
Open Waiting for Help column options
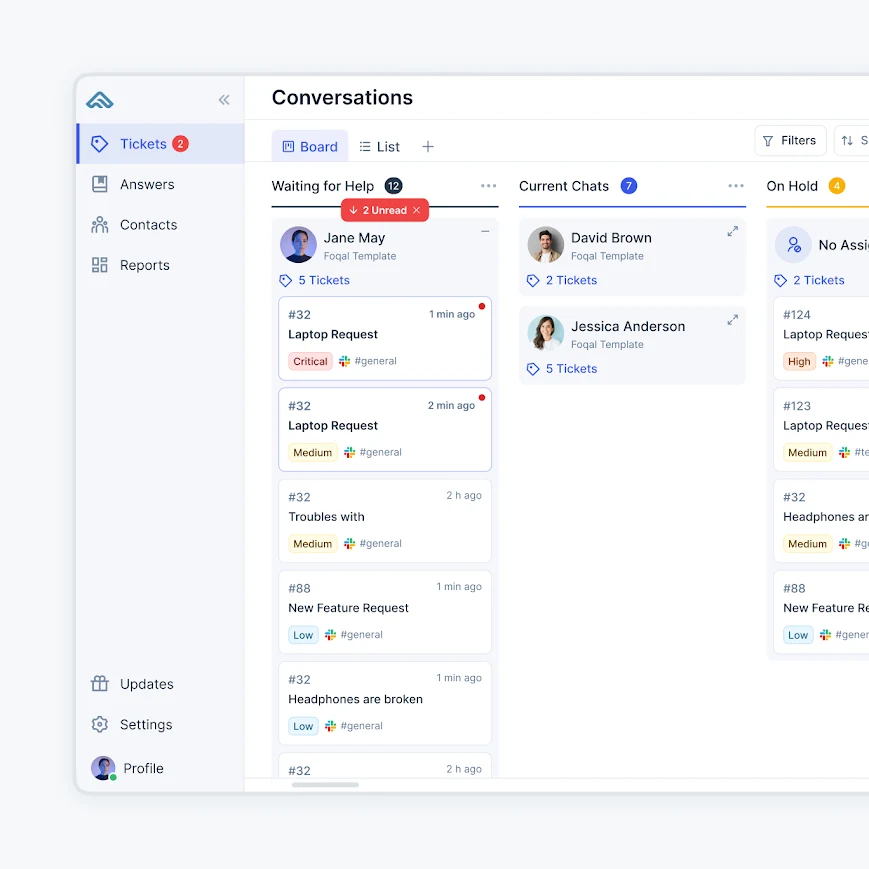tap(488, 186)
